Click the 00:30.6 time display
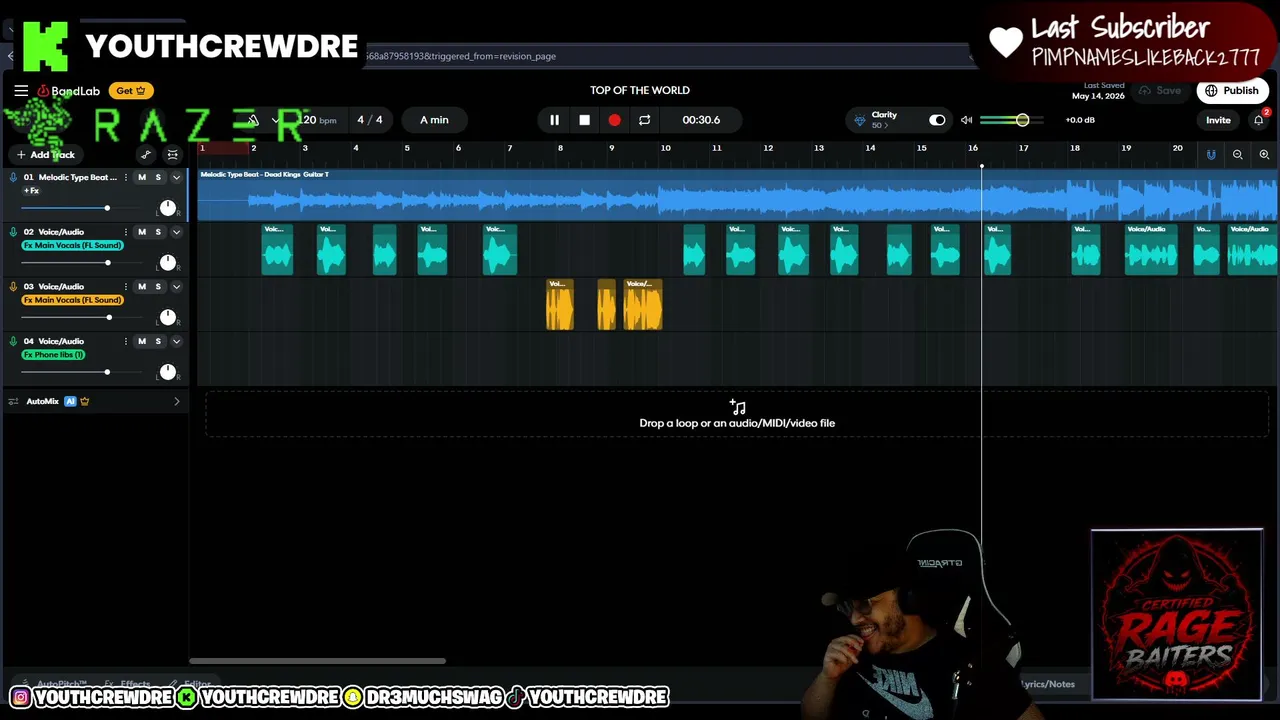 (701, 120)
